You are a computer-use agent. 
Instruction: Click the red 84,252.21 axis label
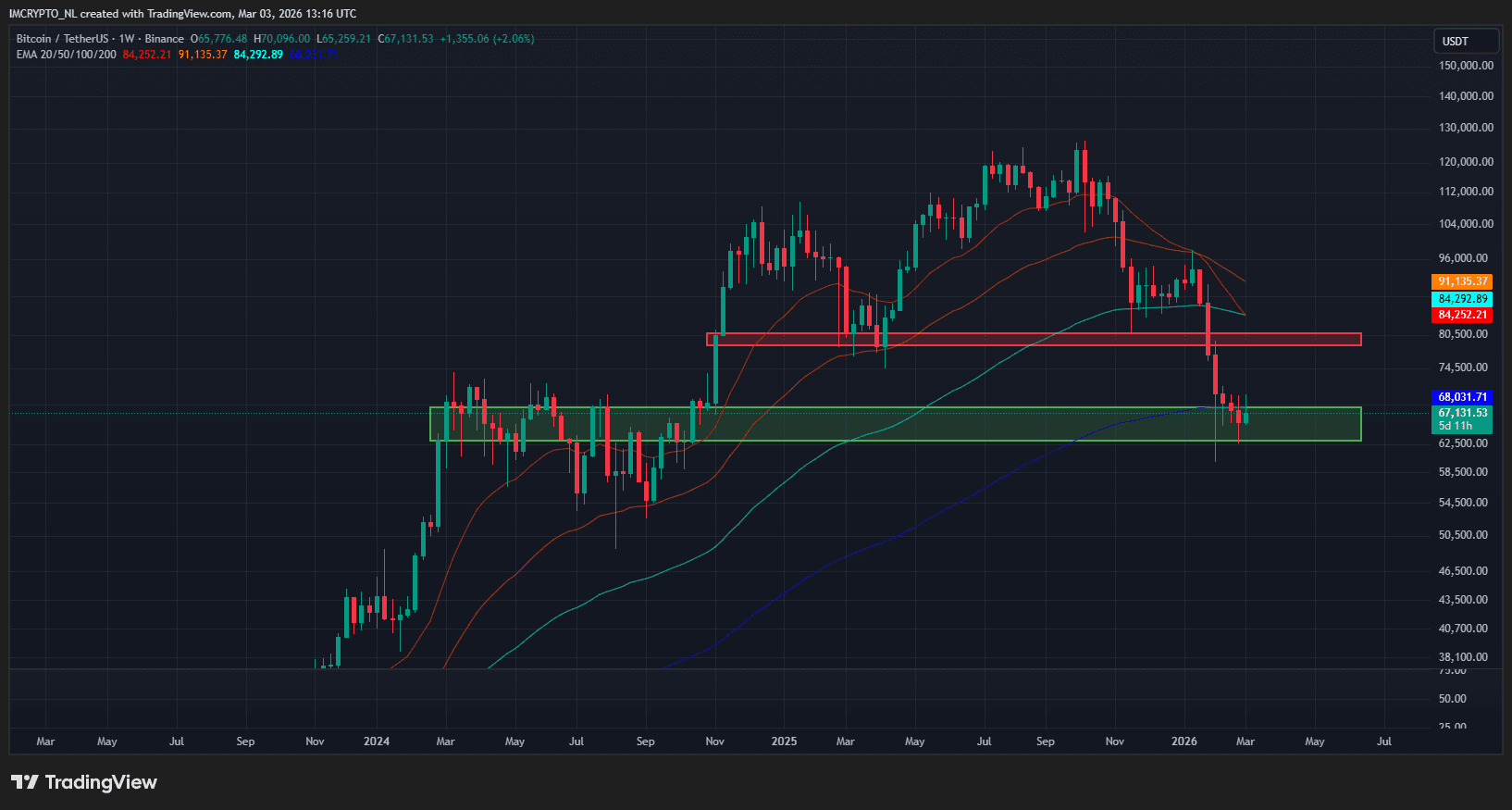pyautogui.click(x=1463, y=315)
